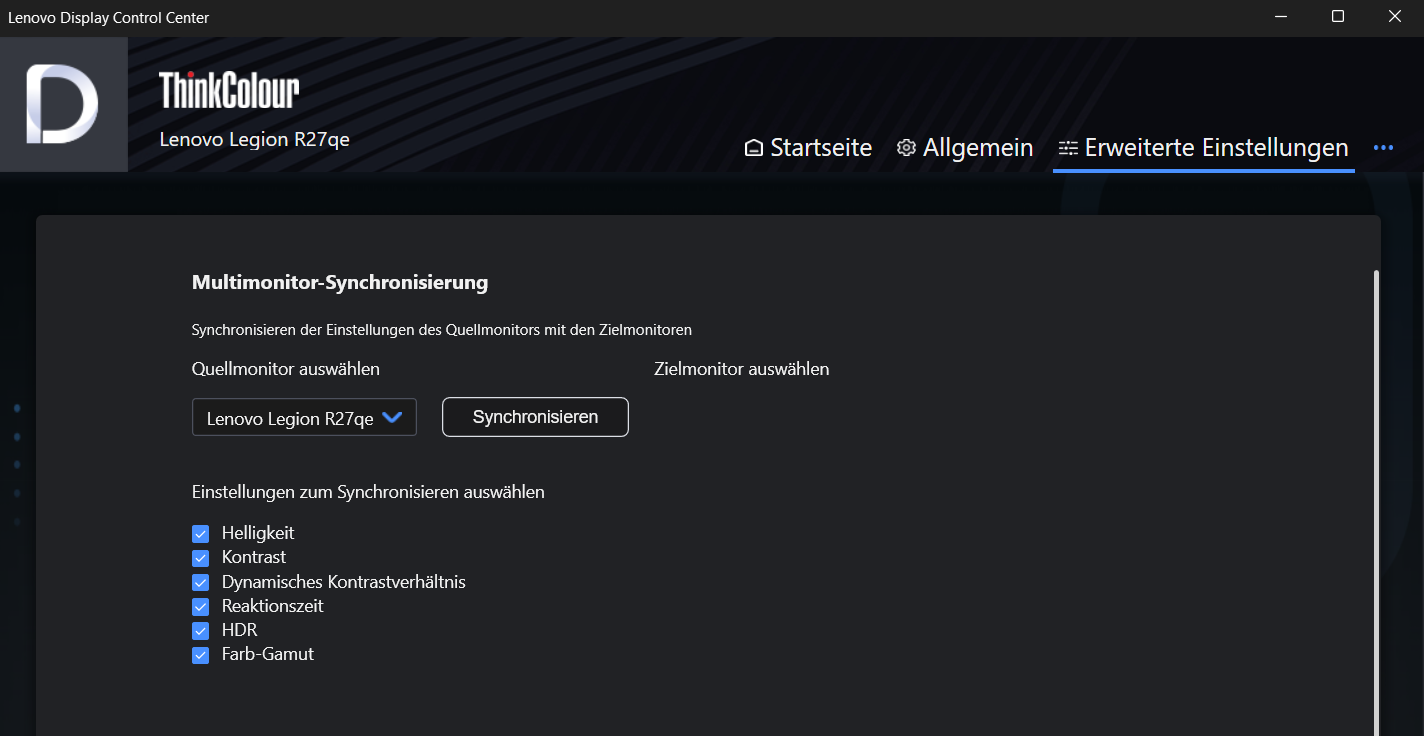Disable Dynamisches Kontrastverhältnis sync checkbox

coord(200,582)
